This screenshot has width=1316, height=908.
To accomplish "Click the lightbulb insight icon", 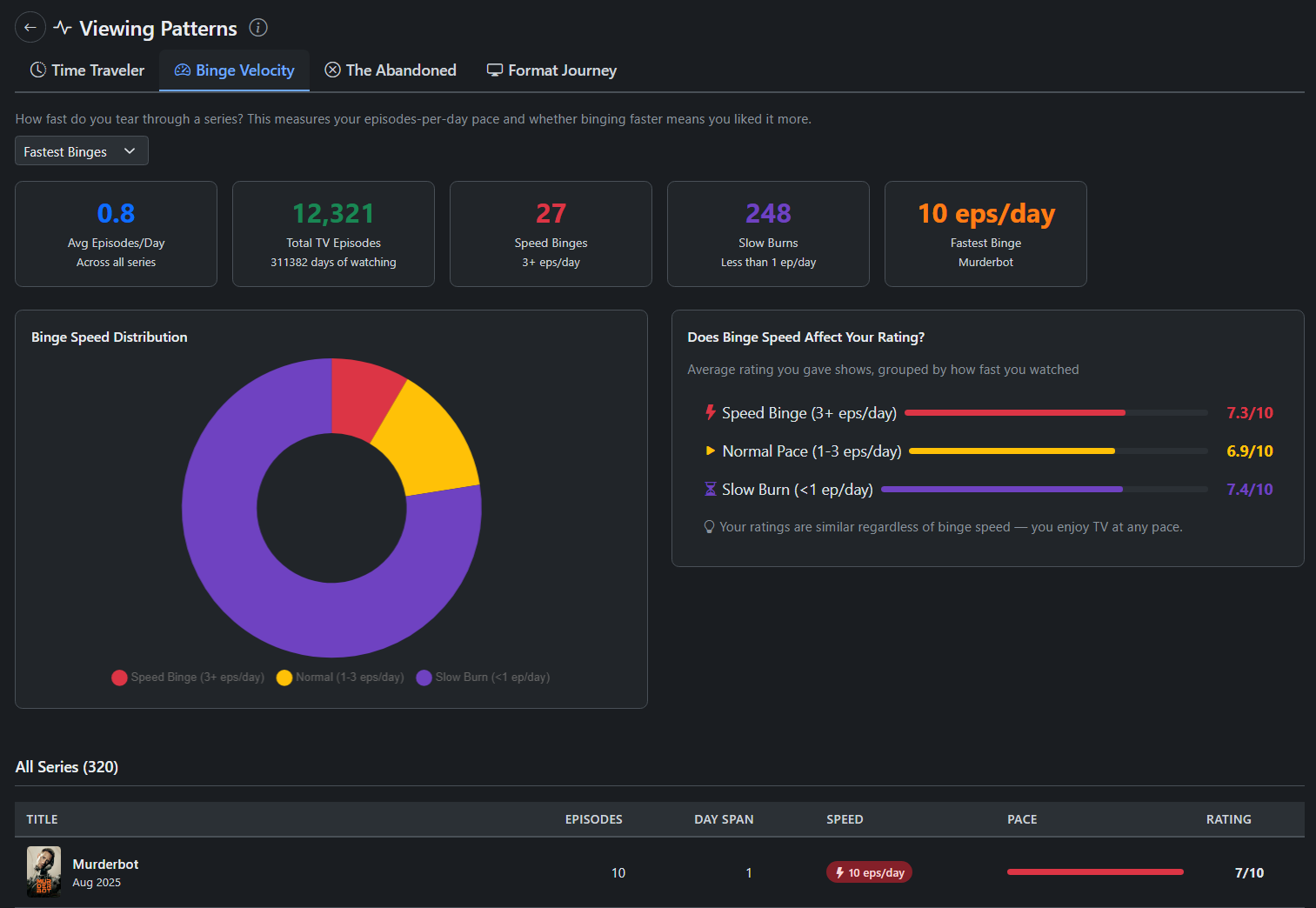I will tap(709, 527).
